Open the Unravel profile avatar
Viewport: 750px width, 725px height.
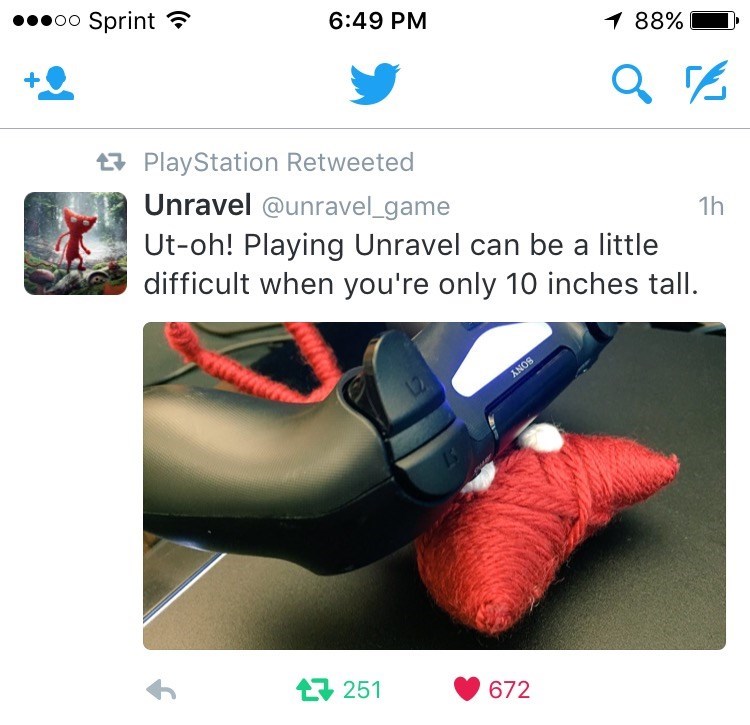[76, 243]
